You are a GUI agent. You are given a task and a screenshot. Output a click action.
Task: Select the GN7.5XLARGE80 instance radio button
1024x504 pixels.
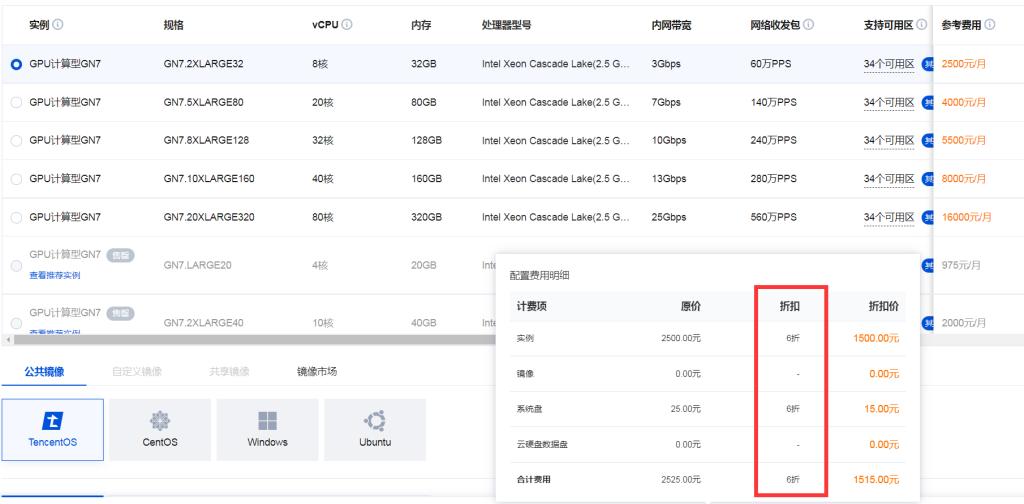16,102
